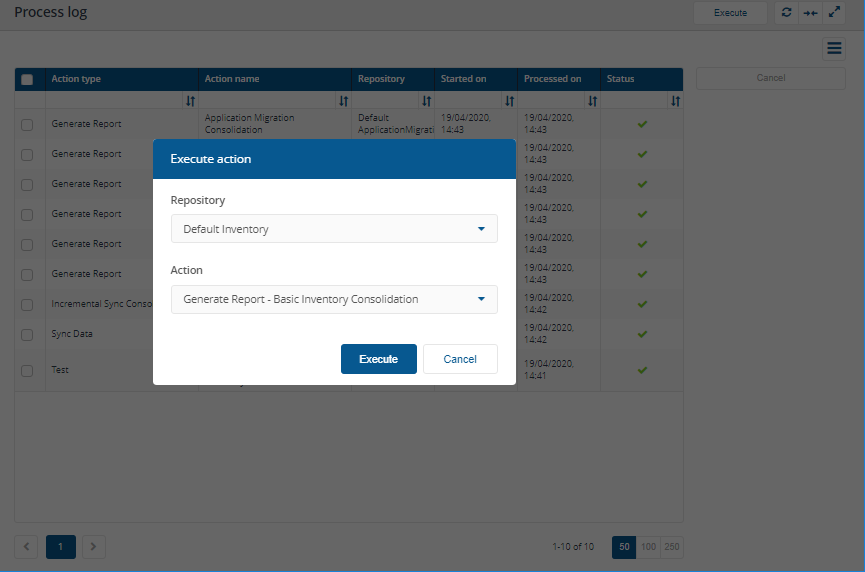Screen dimensions: 865x572
Task: Click the Action type filter input field
Action: 113,101
